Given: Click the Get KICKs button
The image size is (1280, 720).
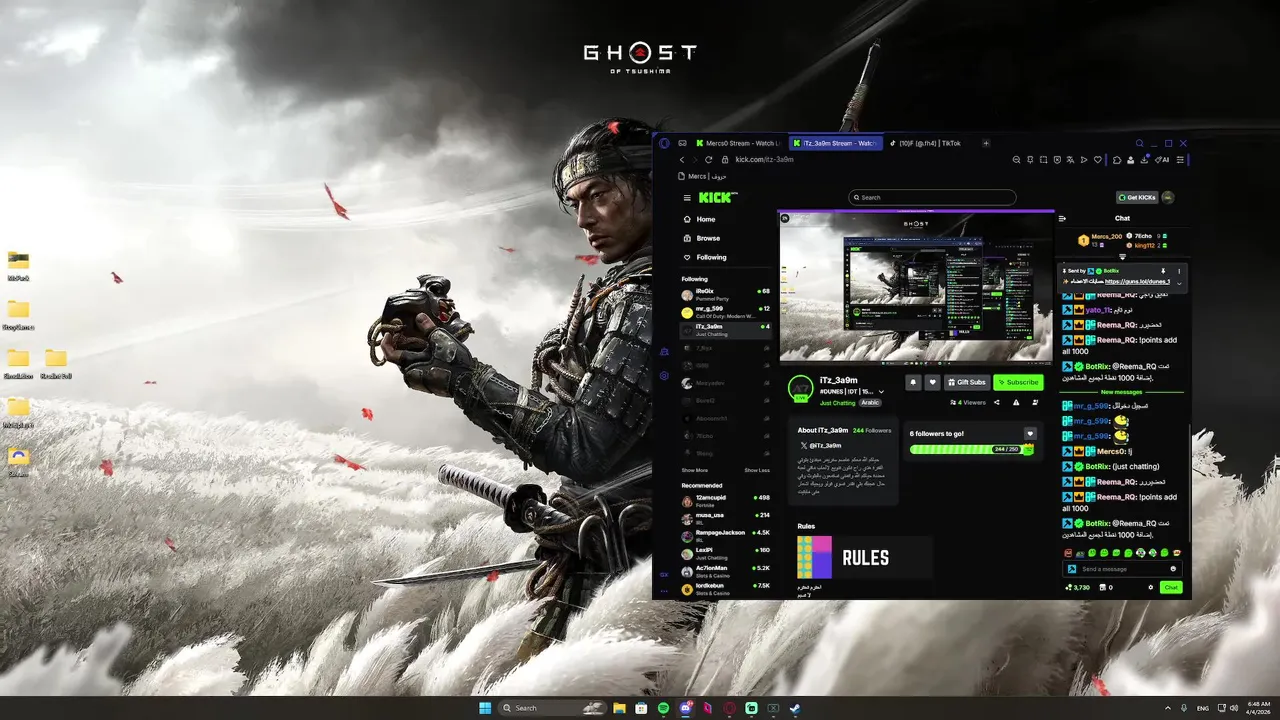Looking at the screenshot, I should 1137,197.
